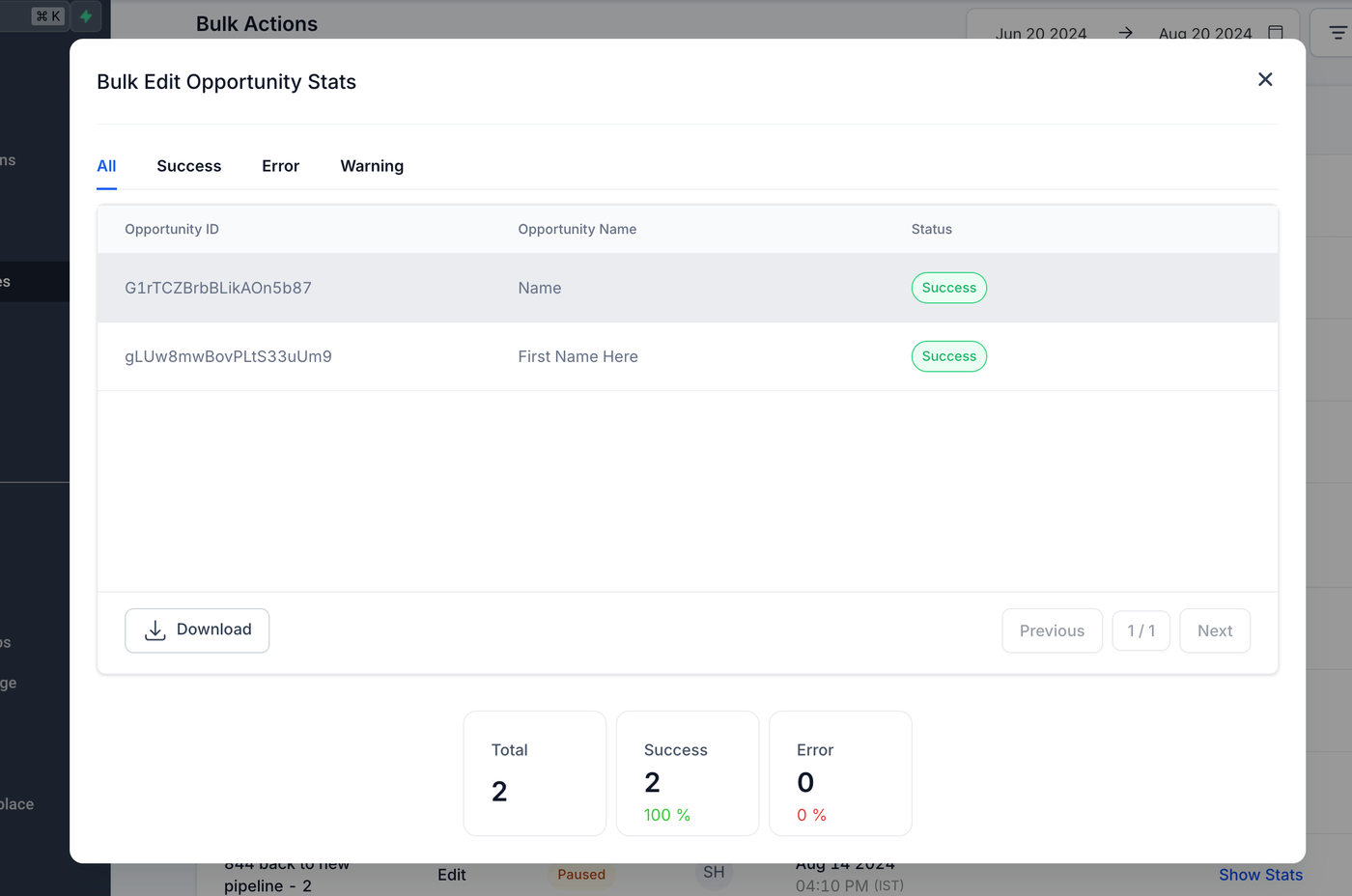Click the 1 / 1 page indicator
This screenshot has width=1352, height=896.
click(1141, 630)
